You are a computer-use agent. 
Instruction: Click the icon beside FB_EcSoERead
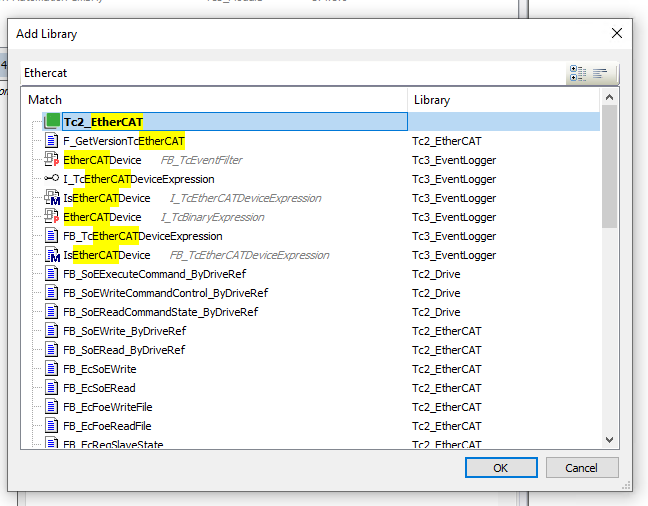(51, 388)
